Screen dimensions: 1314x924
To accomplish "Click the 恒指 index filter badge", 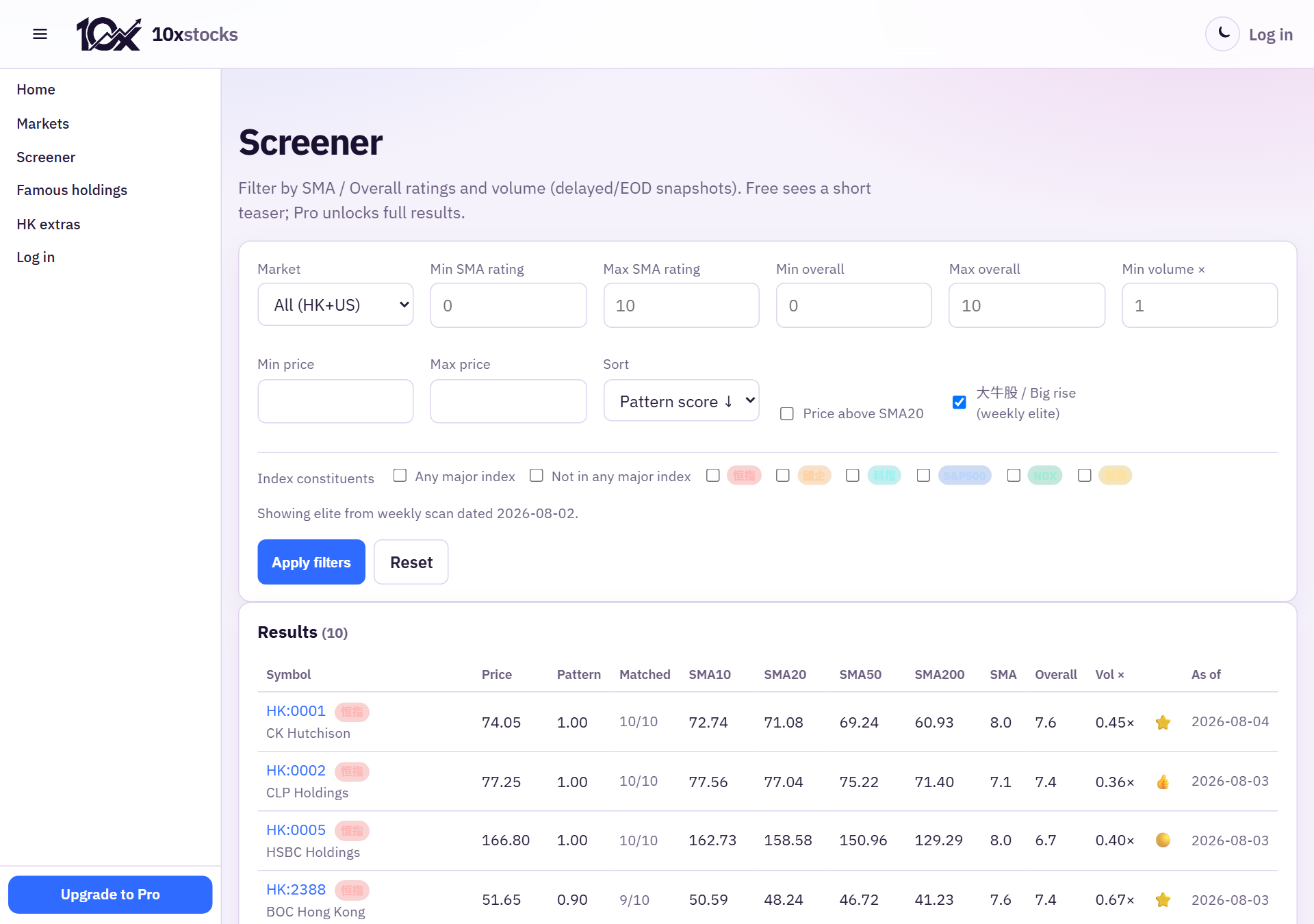I will pyautogui.click(x=744, y=476).
